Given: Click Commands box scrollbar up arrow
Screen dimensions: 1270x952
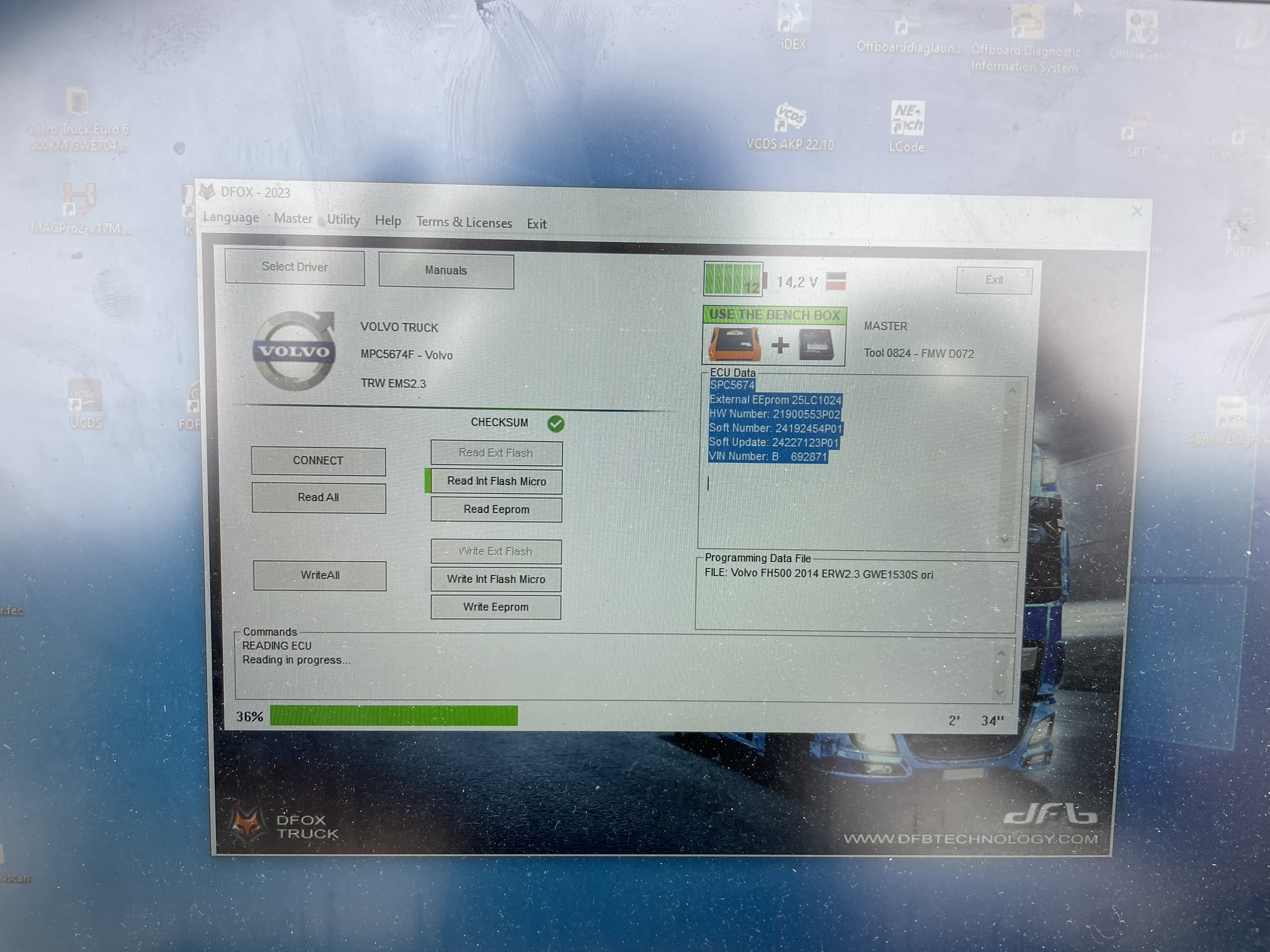Looking at the screenshot, I should point(1000,653).
